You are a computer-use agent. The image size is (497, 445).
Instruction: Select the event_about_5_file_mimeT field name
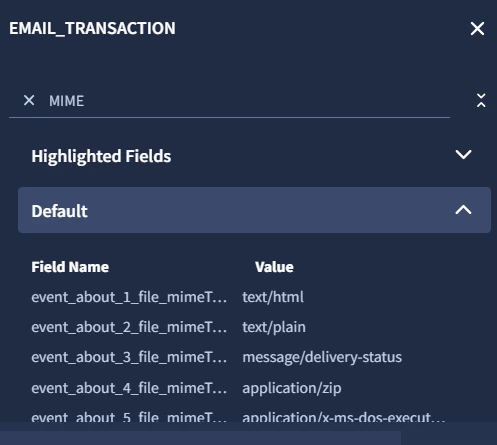pyautogui.click(x=129, y=417)
